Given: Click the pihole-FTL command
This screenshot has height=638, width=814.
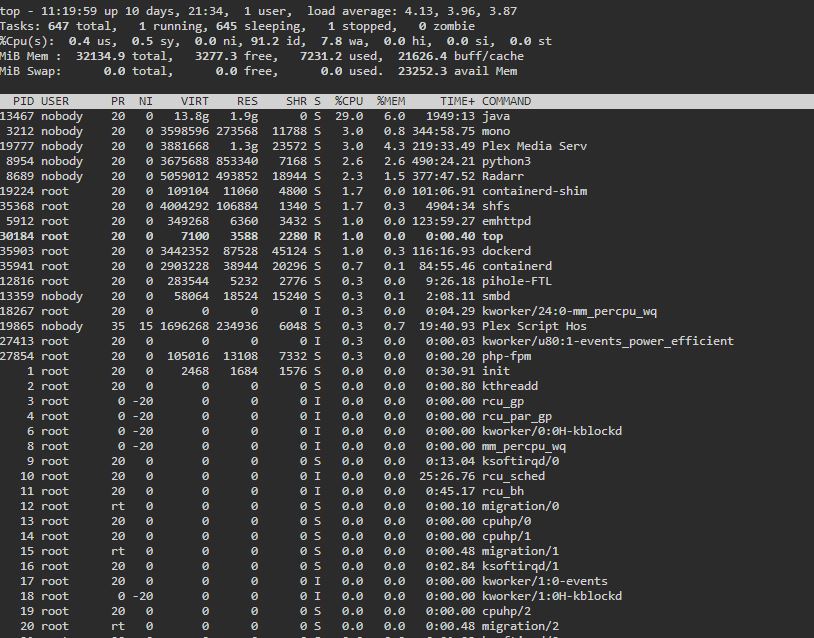Looking at the screenshot, I should click(x=517, y=281).
